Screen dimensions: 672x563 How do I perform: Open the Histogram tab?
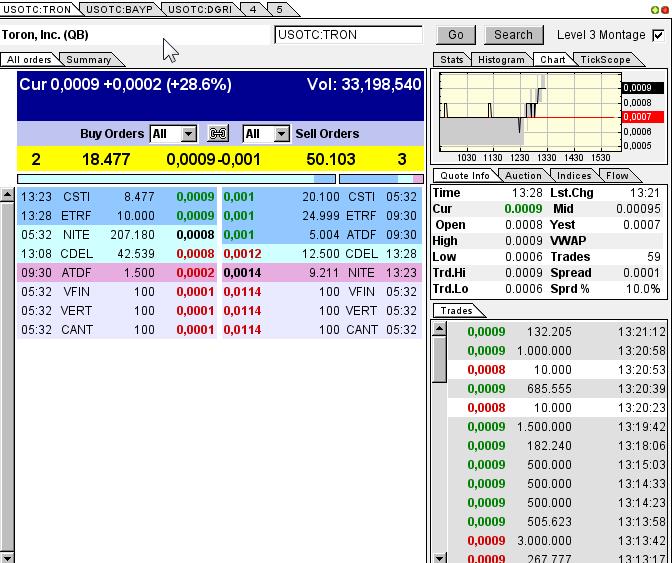click(501, 60)
